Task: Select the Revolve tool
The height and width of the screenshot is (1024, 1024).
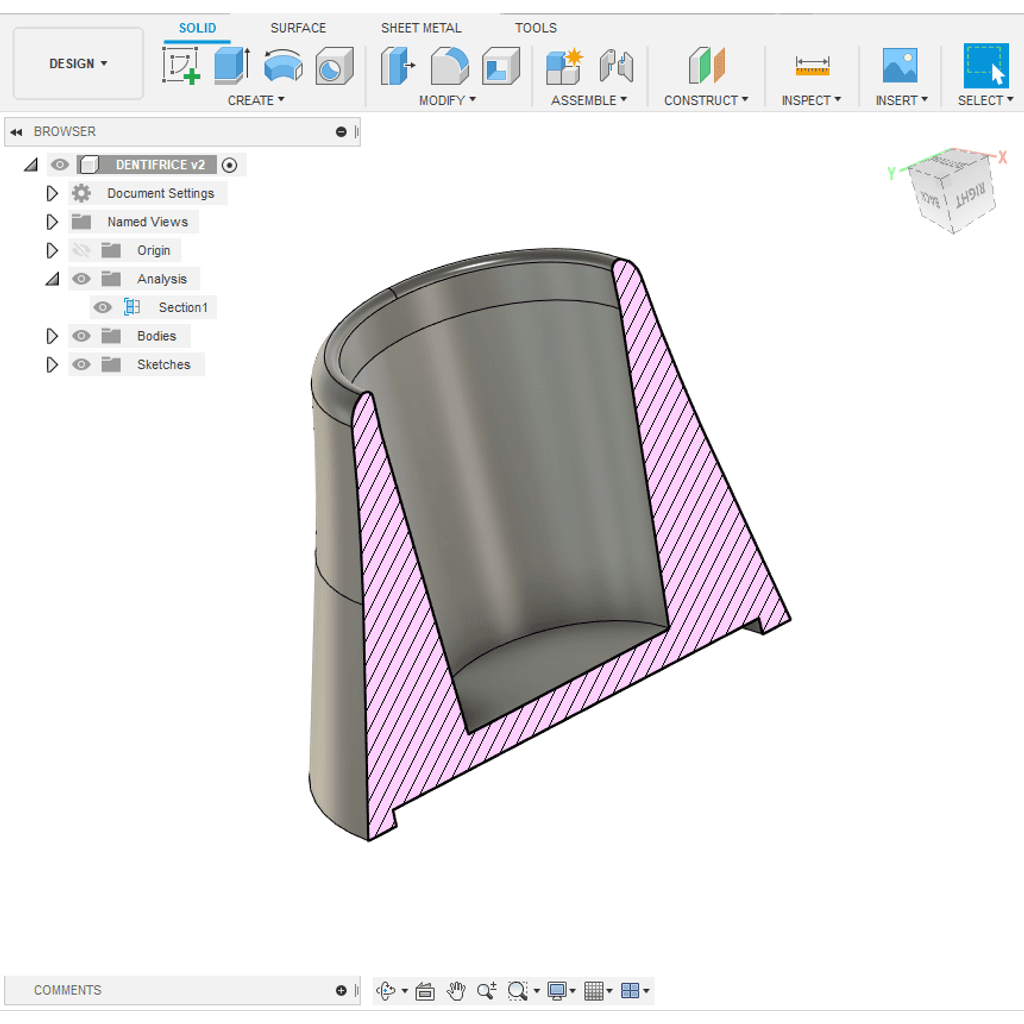Action: click(x=283, y=65)
